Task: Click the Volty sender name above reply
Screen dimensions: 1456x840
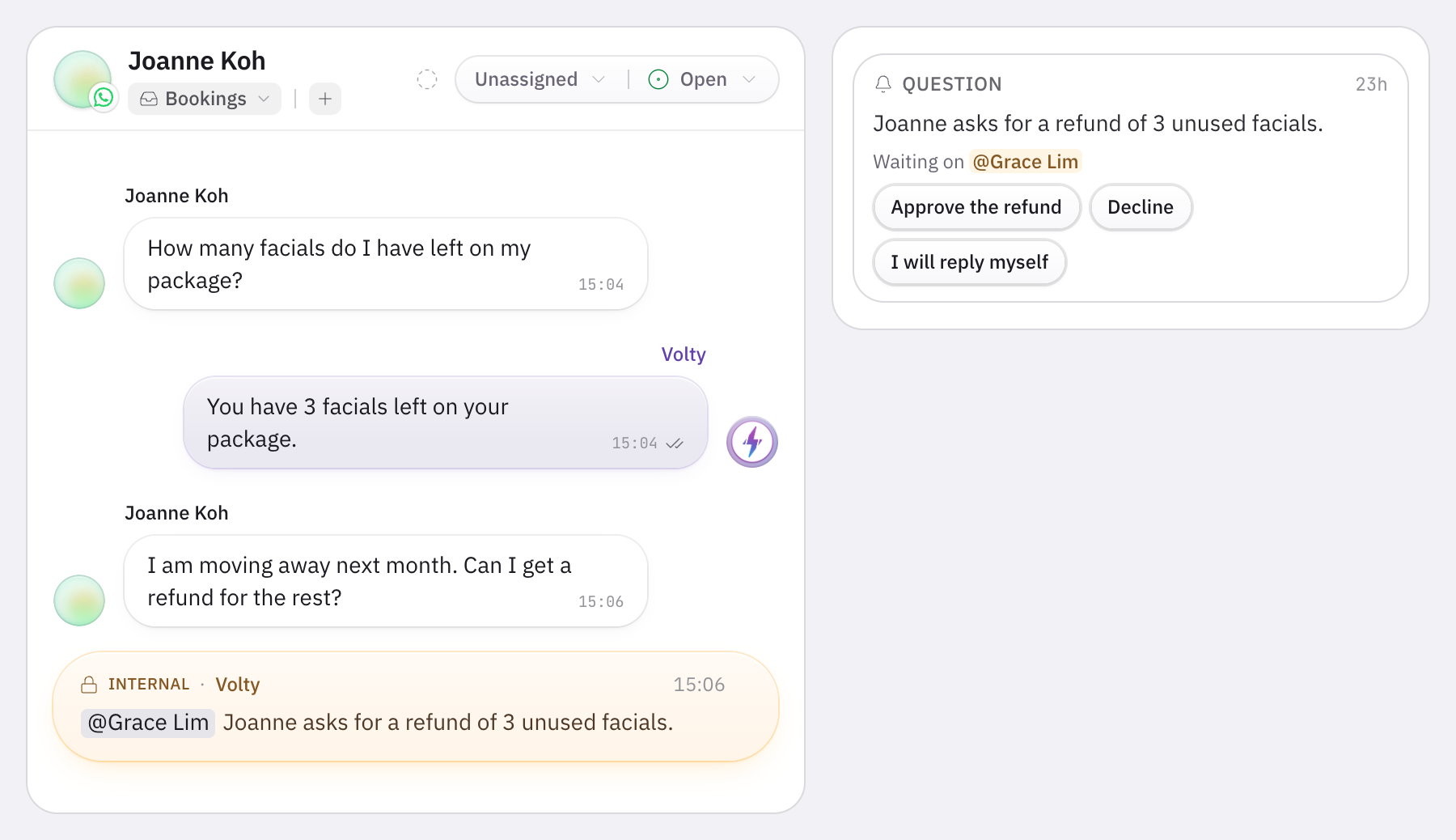Action: (684, 354)
